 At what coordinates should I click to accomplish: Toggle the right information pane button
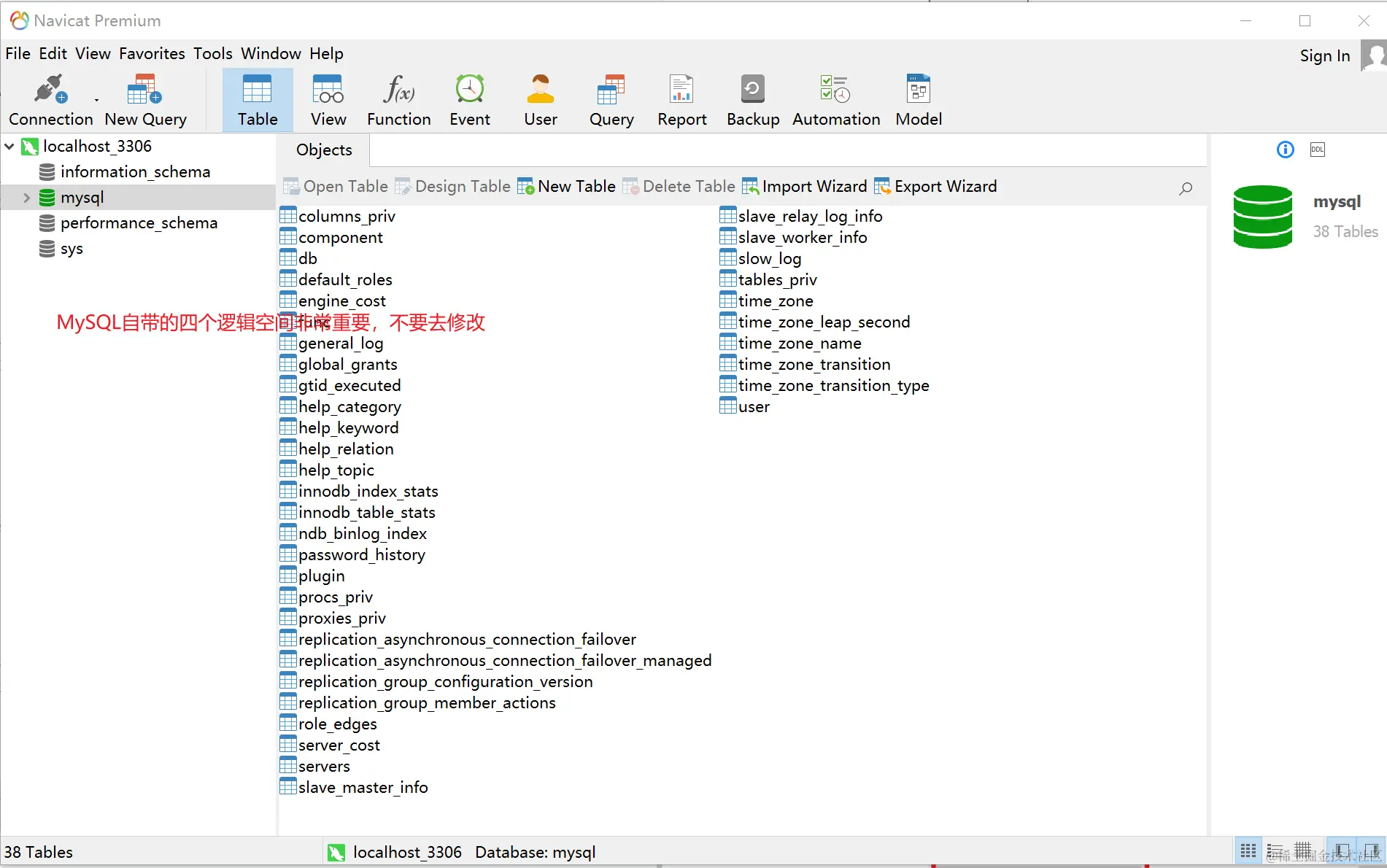pos(1370,851)
